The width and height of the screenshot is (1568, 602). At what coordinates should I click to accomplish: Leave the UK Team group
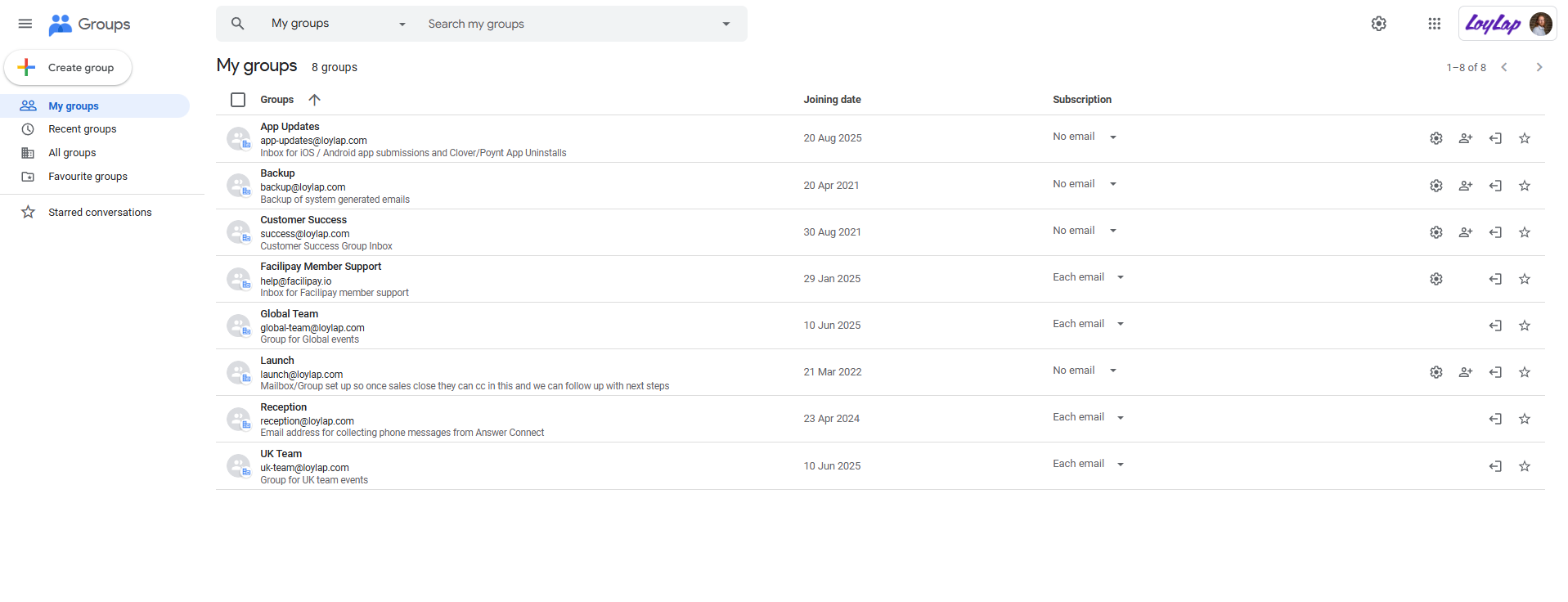point(1494,466)
